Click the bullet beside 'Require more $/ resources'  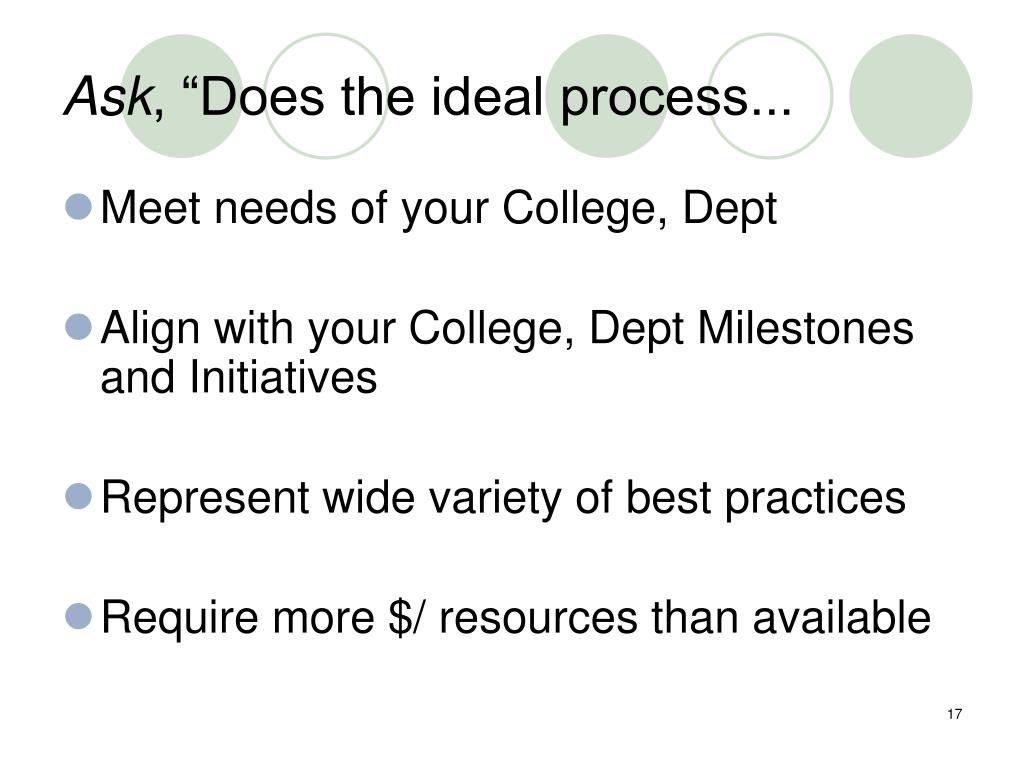(79, 616)
